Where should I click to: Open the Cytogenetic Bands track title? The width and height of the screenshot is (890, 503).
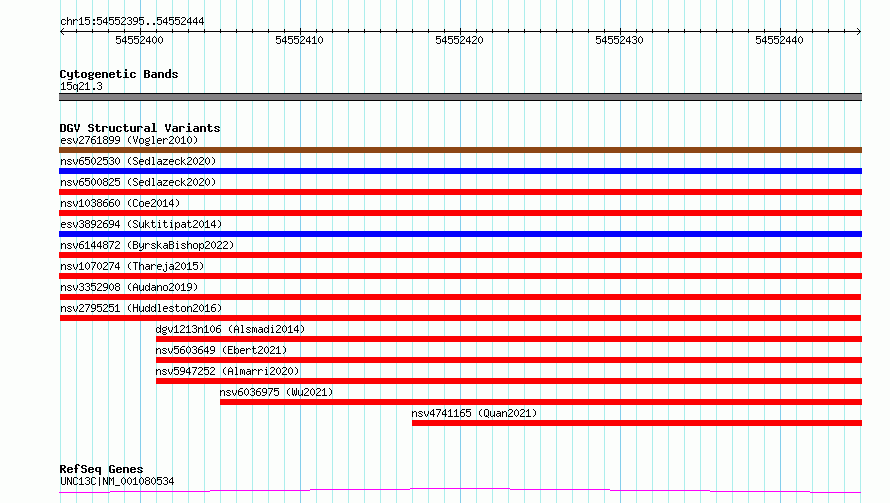119,74
